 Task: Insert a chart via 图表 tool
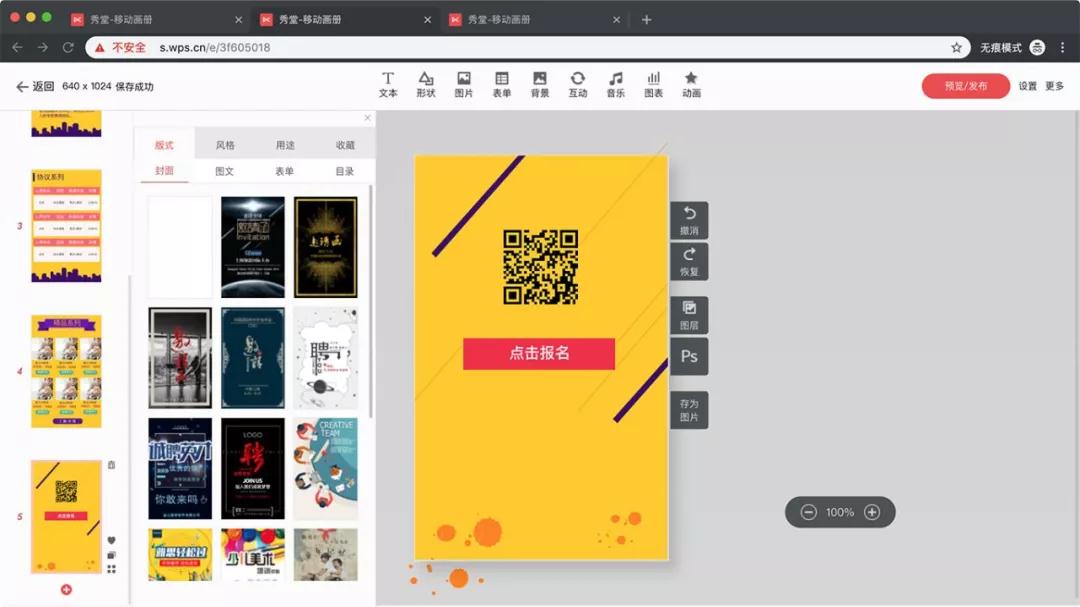pyautogui.click(x=653, y=85)
